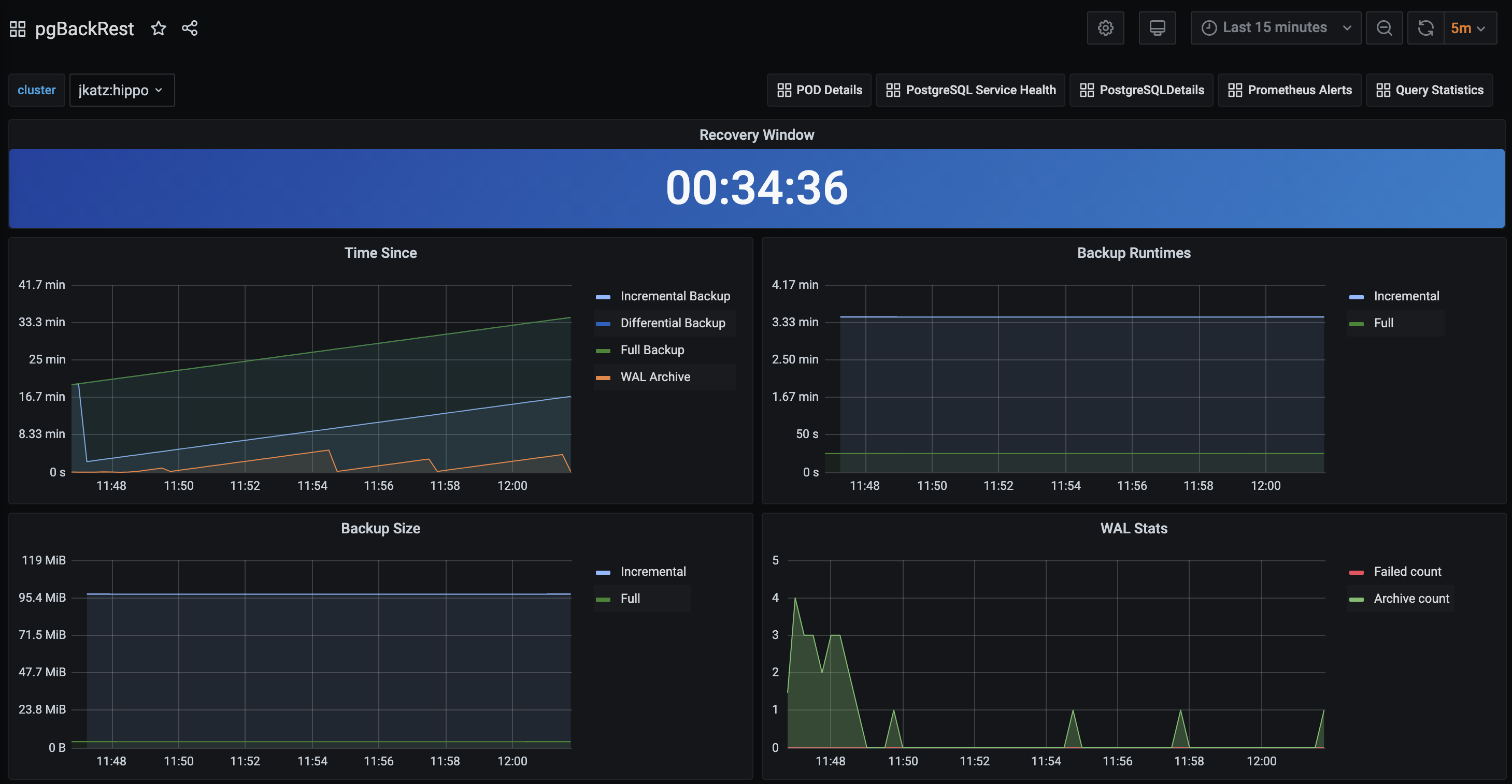This screenshot has width=1512, height=784.
Task: Open Prometheus Alerts dashboard link
Action: 1289,90
